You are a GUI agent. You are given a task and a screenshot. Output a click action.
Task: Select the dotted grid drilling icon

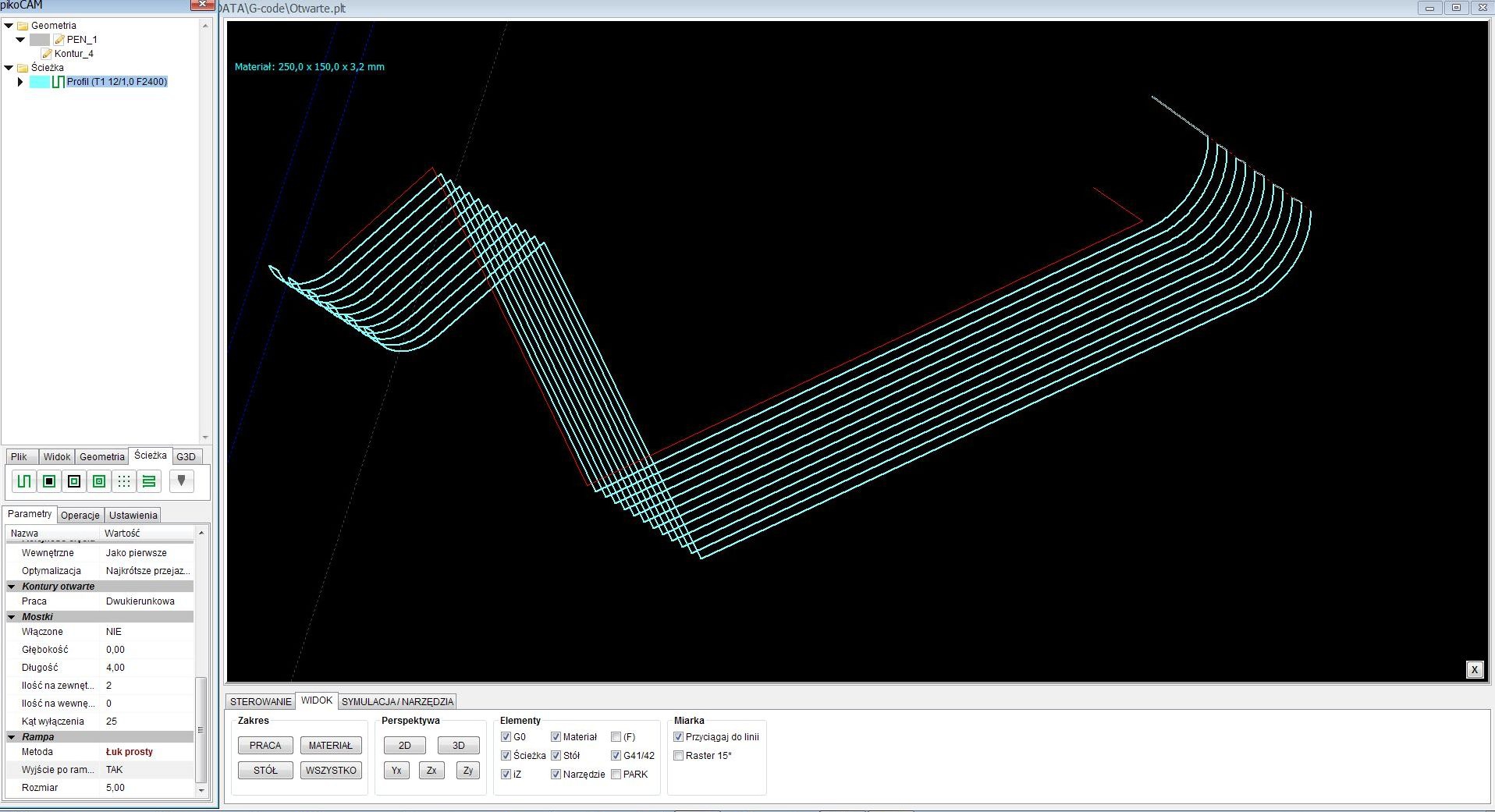124,481
